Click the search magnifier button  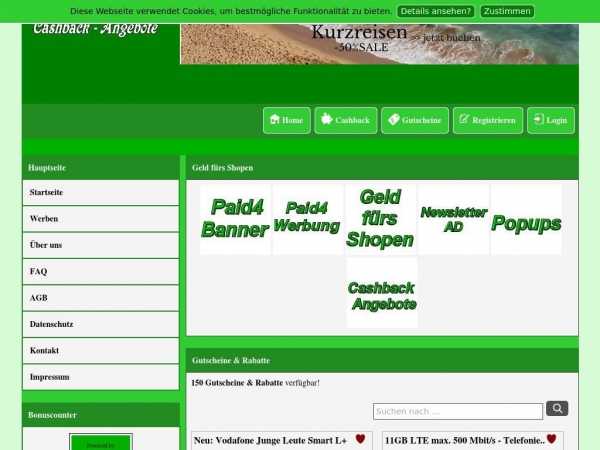(557, 408)
